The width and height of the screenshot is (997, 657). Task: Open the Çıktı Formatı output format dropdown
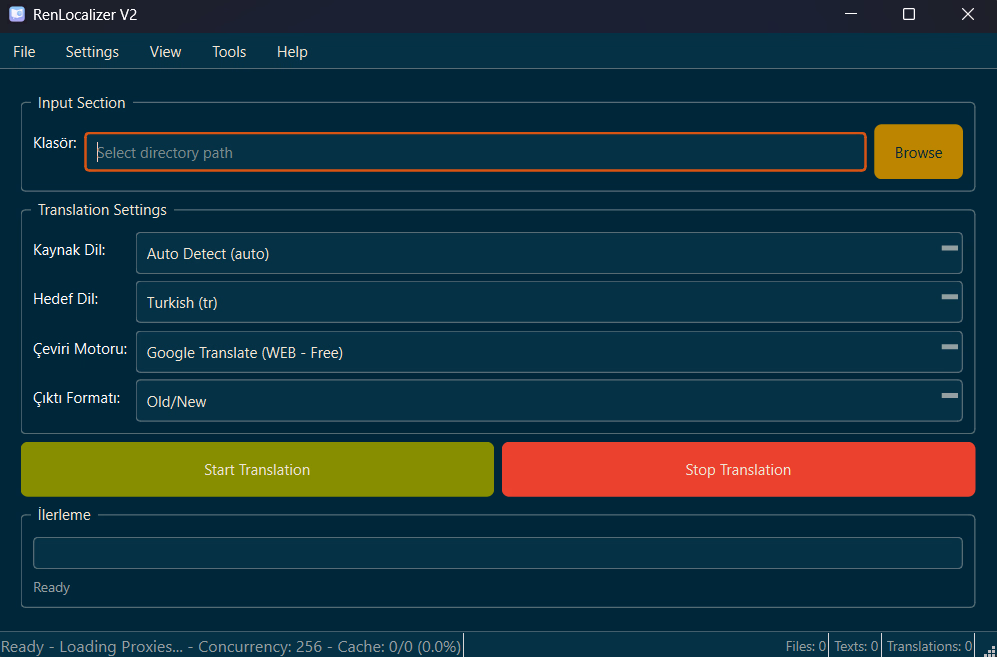(548, 401)
